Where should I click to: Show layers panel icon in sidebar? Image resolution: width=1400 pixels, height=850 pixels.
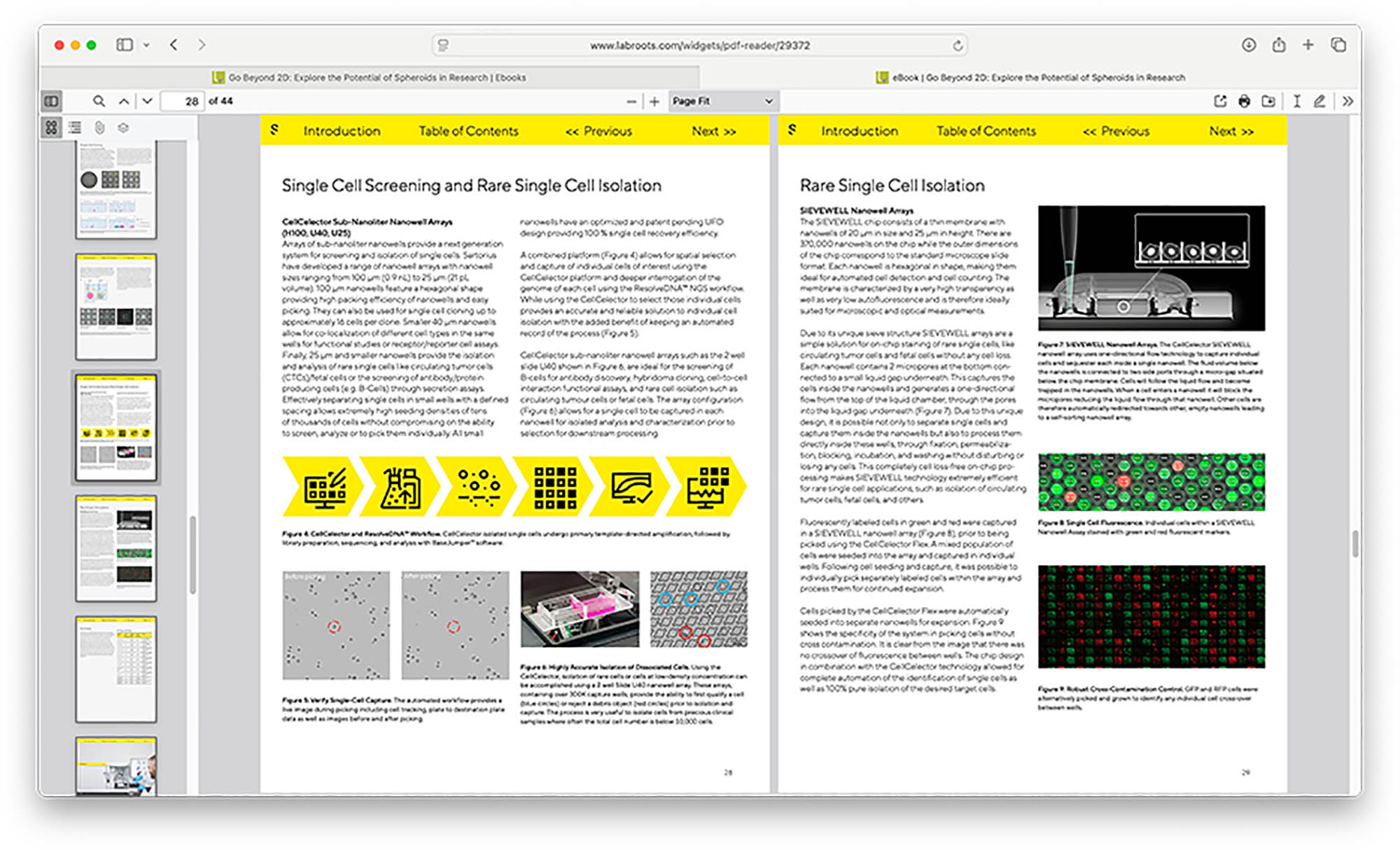123,127
